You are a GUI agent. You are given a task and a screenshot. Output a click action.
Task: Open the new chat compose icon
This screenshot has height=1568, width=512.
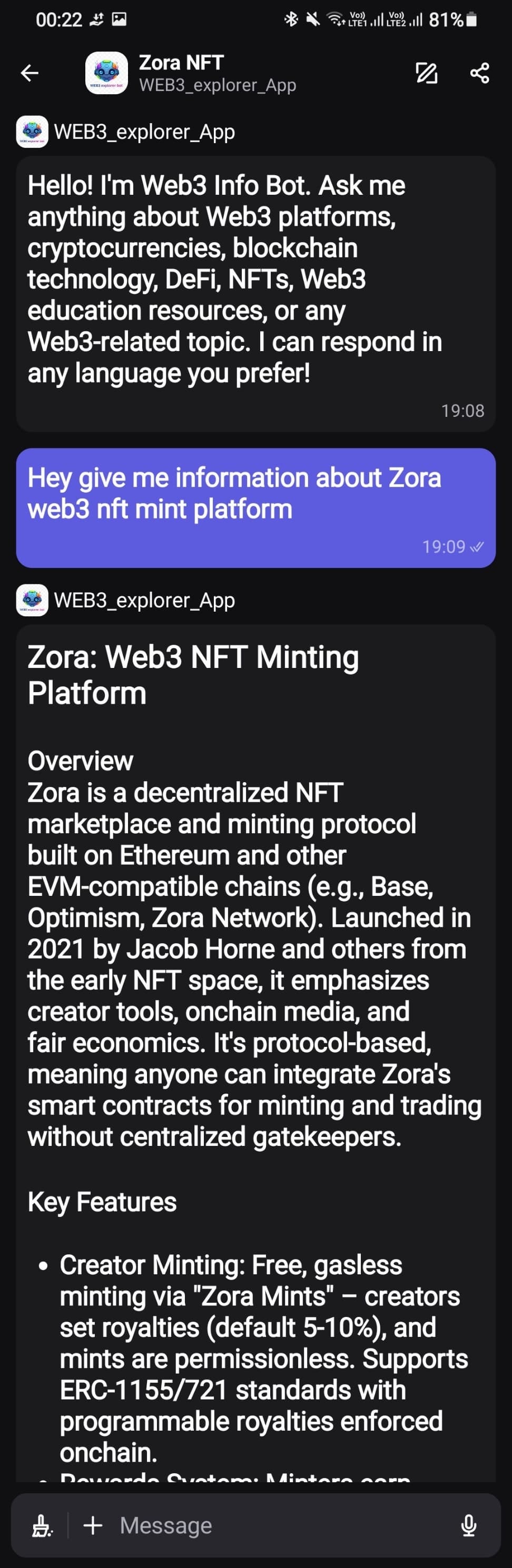tap(426, 74)
